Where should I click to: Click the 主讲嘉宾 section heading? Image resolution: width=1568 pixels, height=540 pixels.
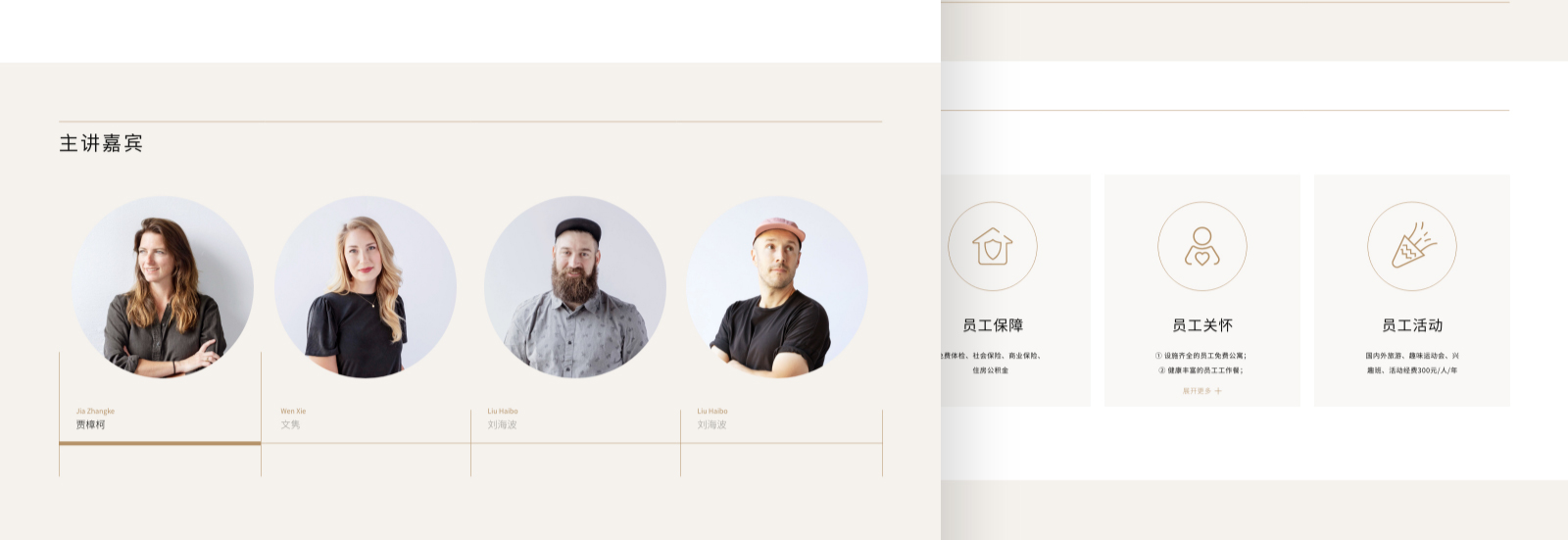tap(101, 143)
